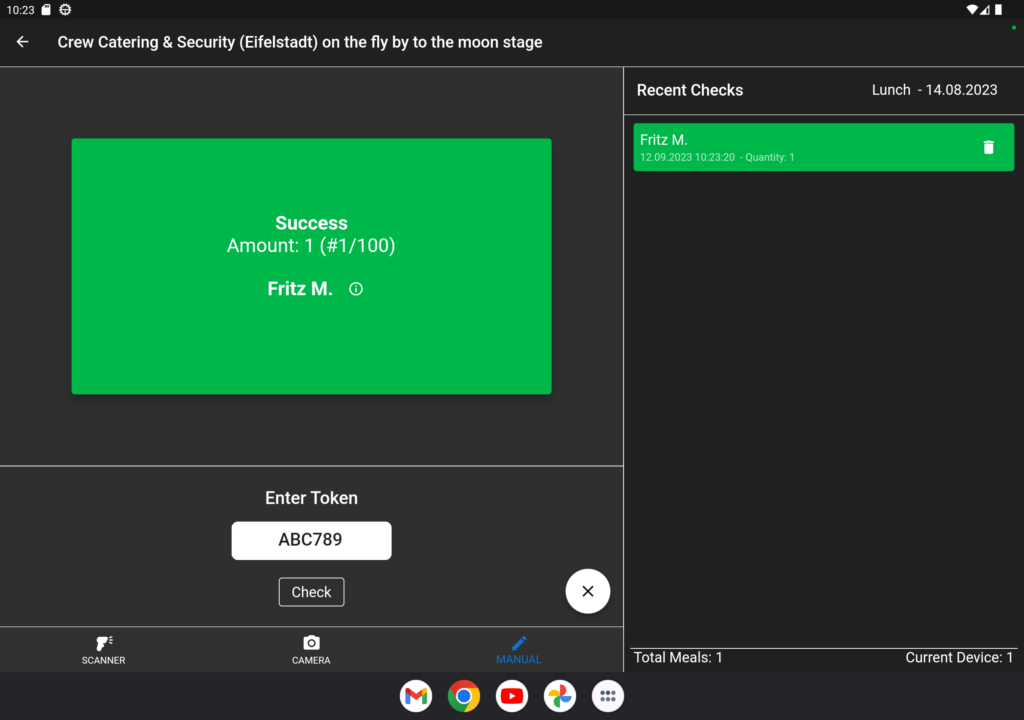Open Google Photos from the taskbar

560,696
